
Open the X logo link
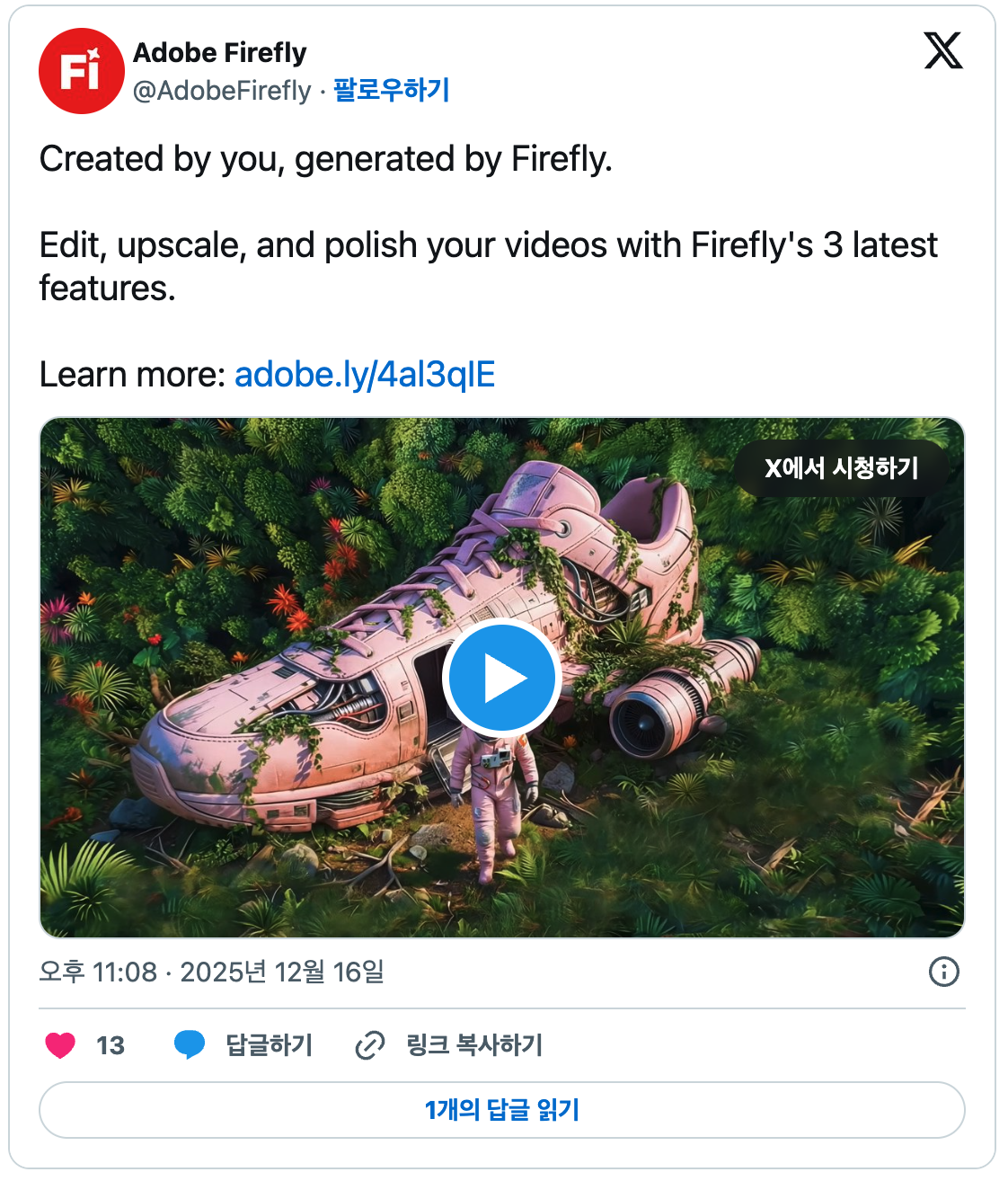tap(942, 50)
